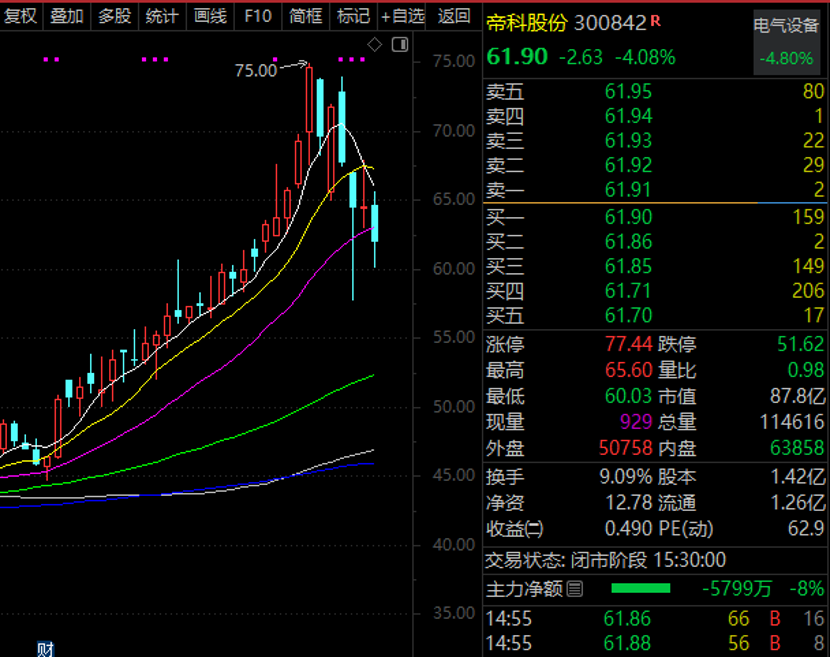Open the 电气设备 sector box
The image size is (830, 658).
point(786,42)
